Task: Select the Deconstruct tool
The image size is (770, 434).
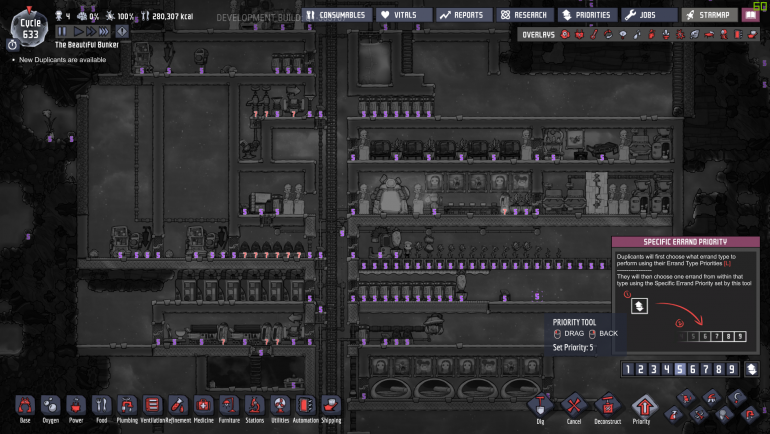Action: coord(607,407)
